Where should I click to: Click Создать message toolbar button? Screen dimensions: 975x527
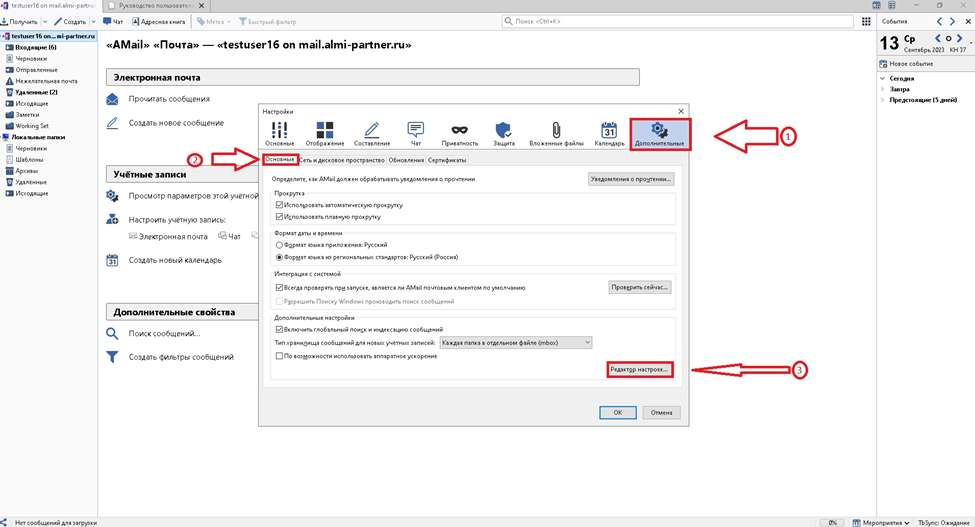(x=70, y=22)
